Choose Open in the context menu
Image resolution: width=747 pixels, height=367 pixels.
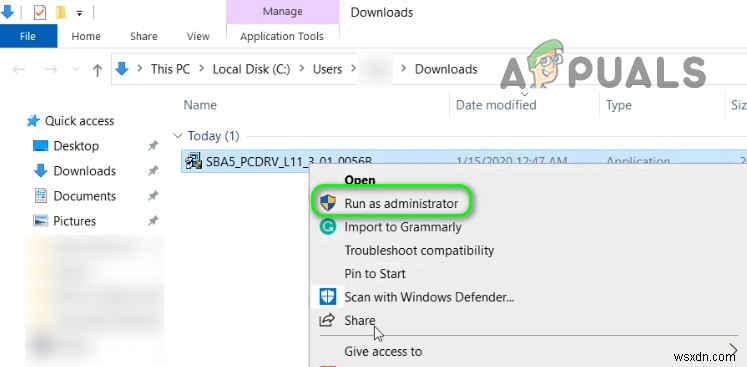click(x=360, y=180)
